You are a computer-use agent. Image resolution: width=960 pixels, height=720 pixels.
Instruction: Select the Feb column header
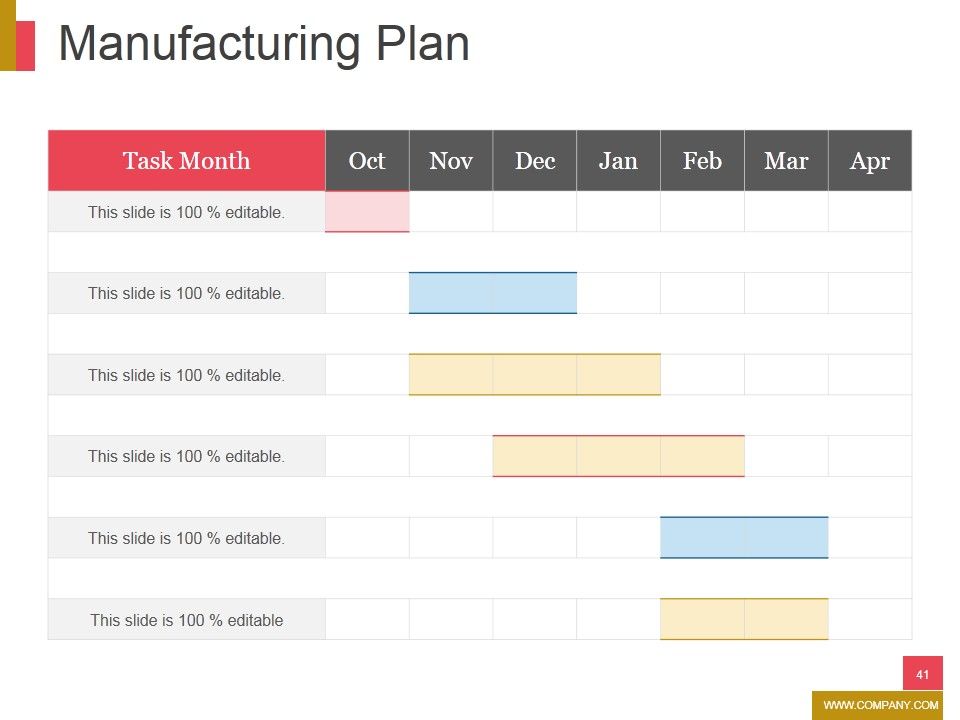point(703,160)
